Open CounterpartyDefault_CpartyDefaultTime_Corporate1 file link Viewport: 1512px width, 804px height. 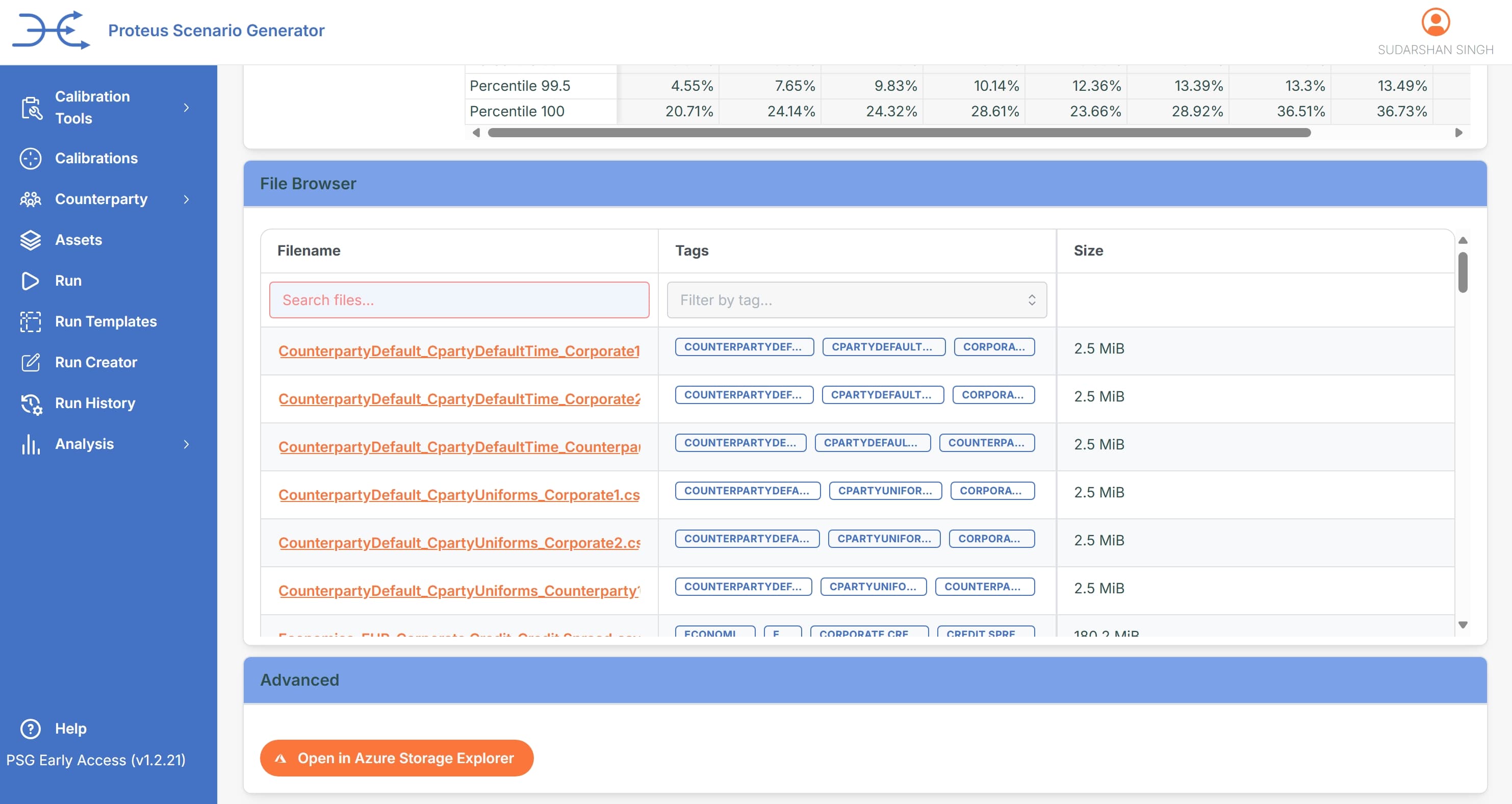(458, 351)
